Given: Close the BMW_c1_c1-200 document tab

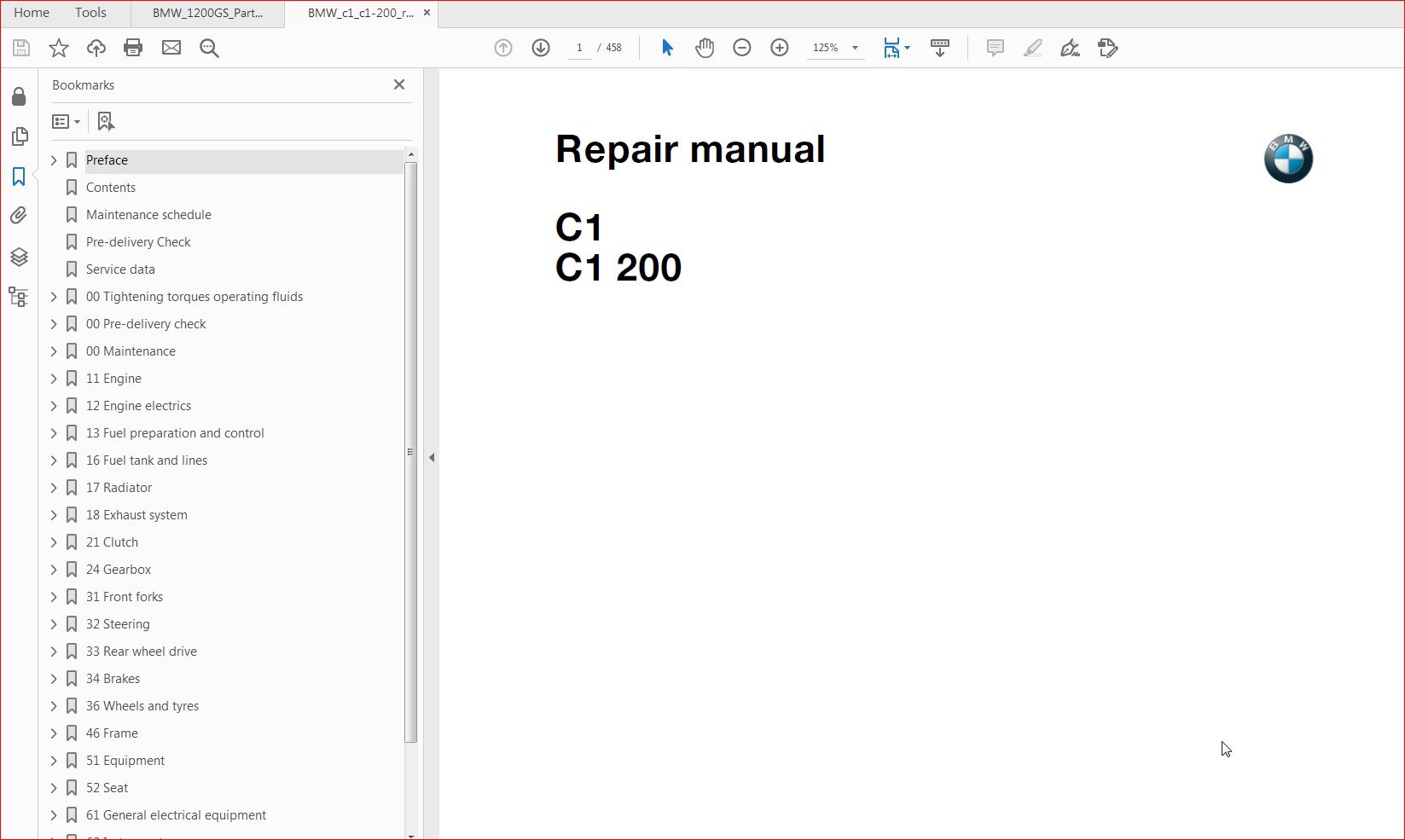Looking at the screenshot, I should (427, 13).
